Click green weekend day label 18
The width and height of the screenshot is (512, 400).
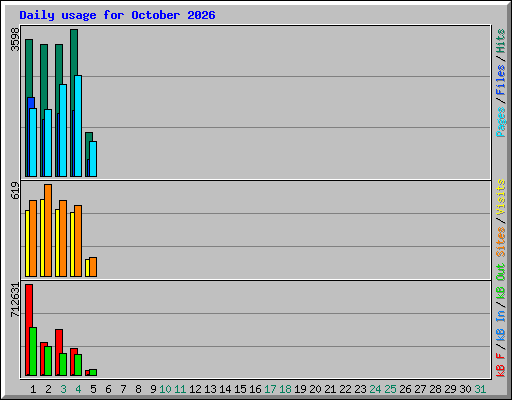click(x=285, y=389)
